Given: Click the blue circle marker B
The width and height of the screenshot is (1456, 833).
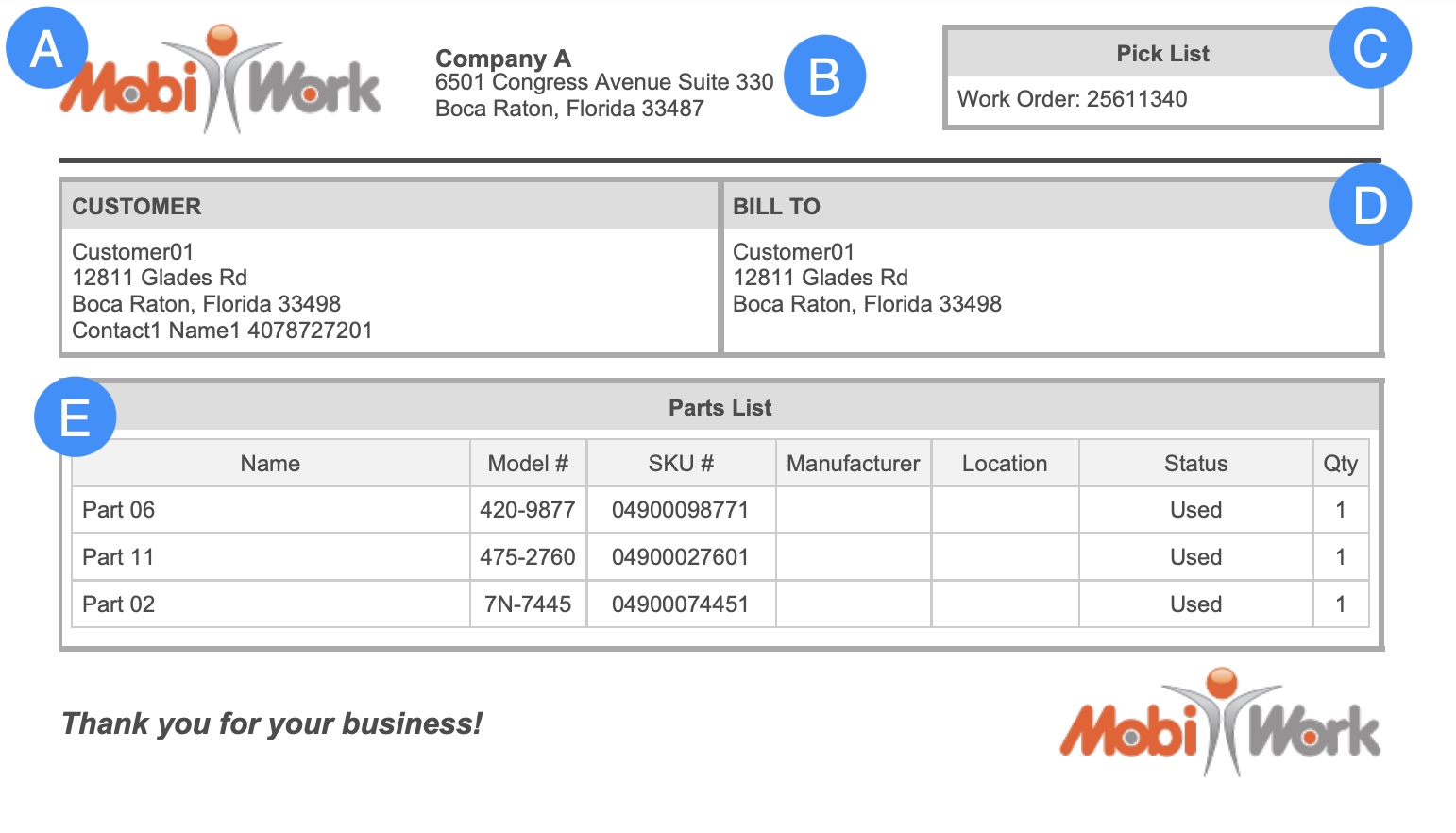Looking at the screenshot, I should 824,76.
